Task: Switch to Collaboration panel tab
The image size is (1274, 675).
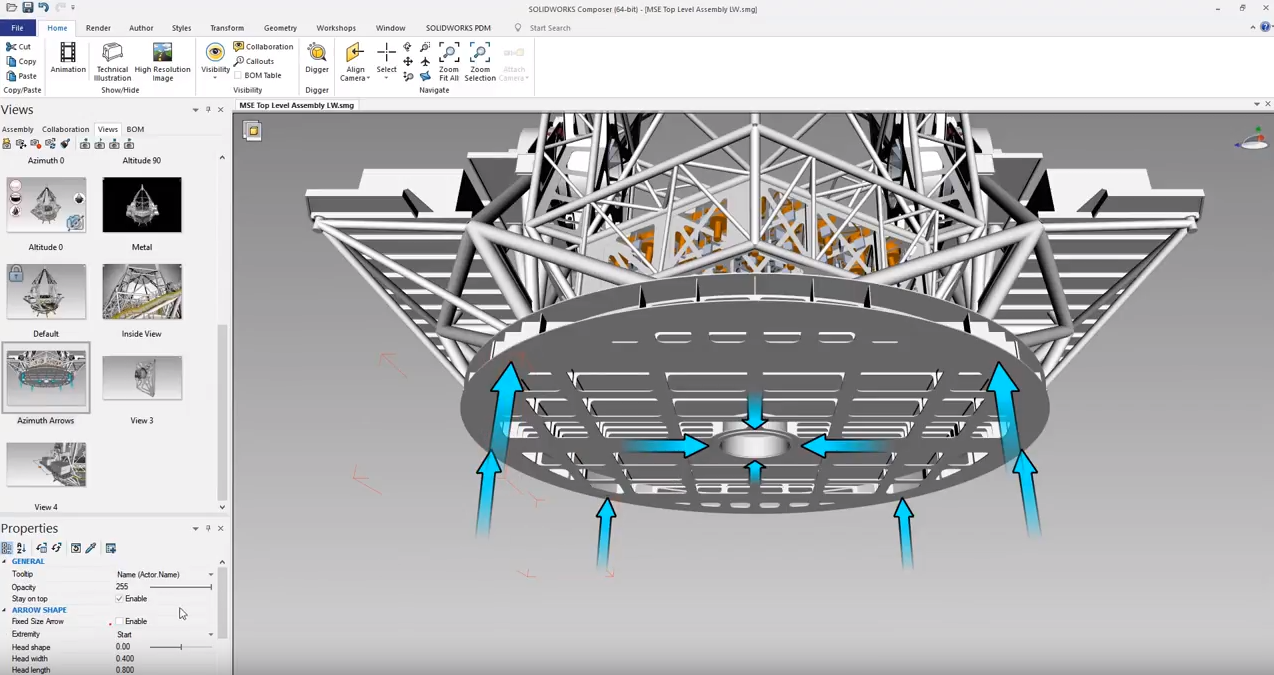Action: (65, 129)
